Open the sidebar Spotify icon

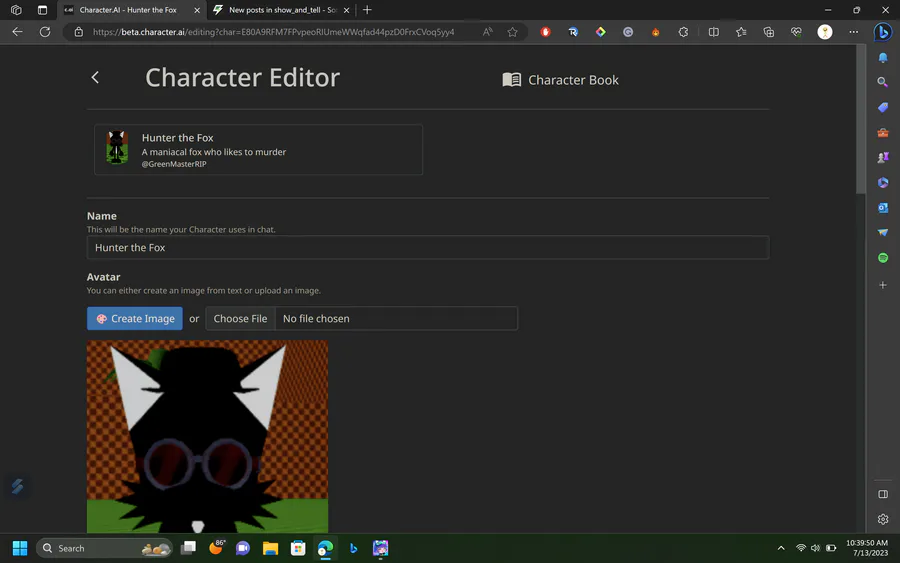pos(883,258)
